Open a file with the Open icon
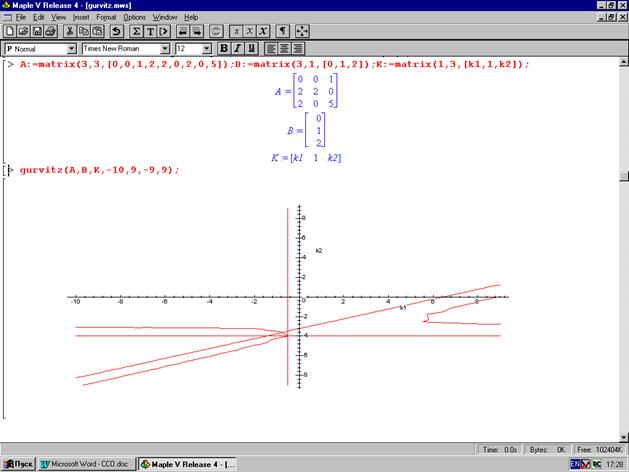Screen dimensions: 629x472 [x=23, y=31]
